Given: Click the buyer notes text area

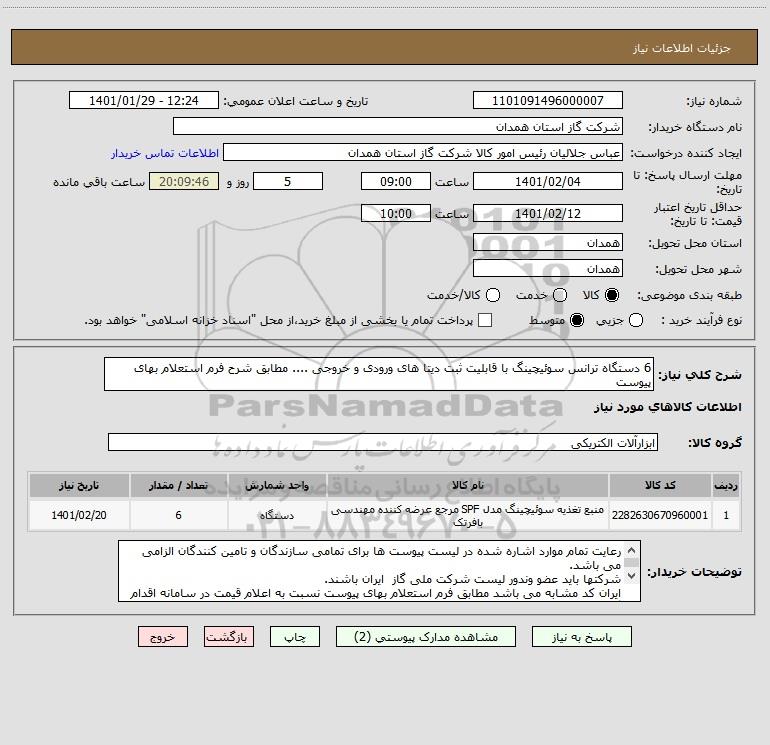Looking at the screenshot, I should click(379, 571).
